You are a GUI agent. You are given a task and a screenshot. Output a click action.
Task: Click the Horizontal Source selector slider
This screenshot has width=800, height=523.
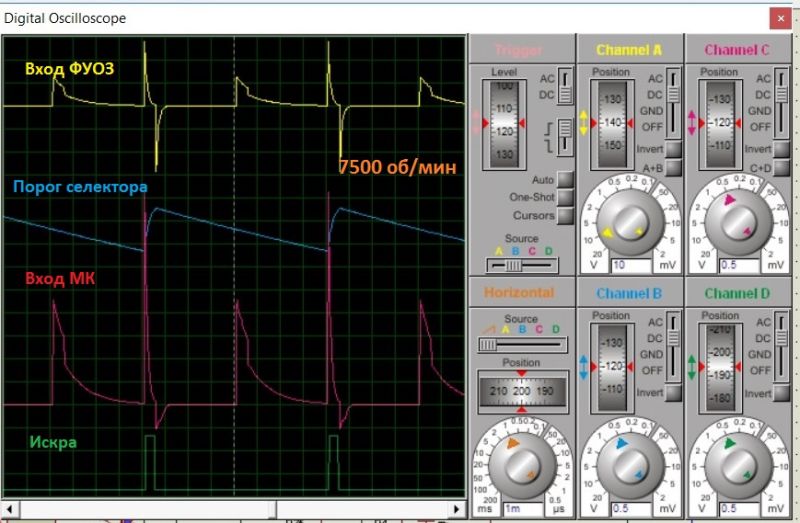point(522,345)
